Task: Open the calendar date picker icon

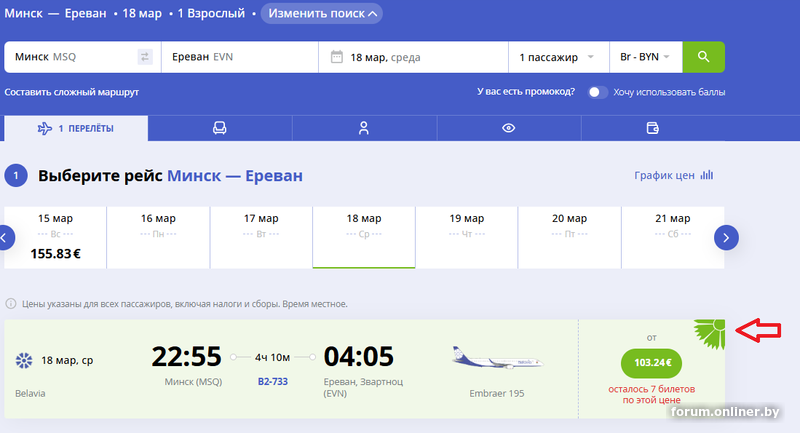Action: [x=336, y=57]
